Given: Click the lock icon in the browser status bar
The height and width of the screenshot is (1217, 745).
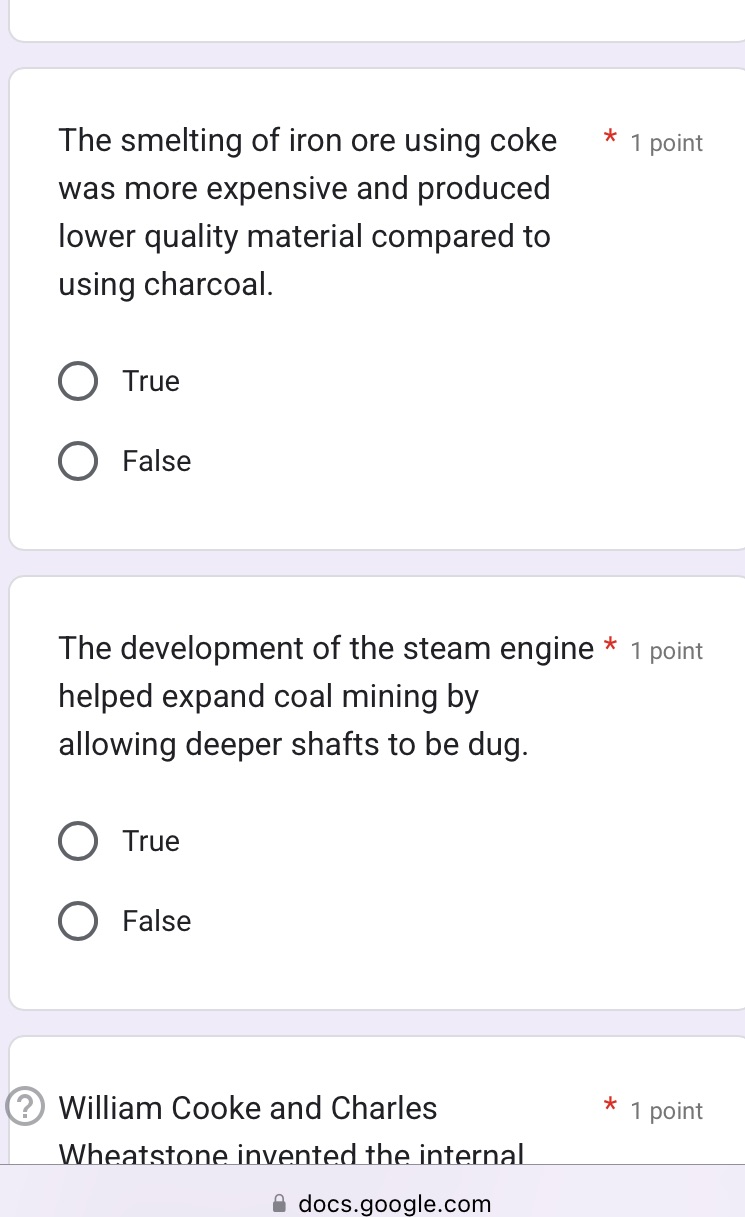Looking at the screenshot, I should tap(279, 1203).
